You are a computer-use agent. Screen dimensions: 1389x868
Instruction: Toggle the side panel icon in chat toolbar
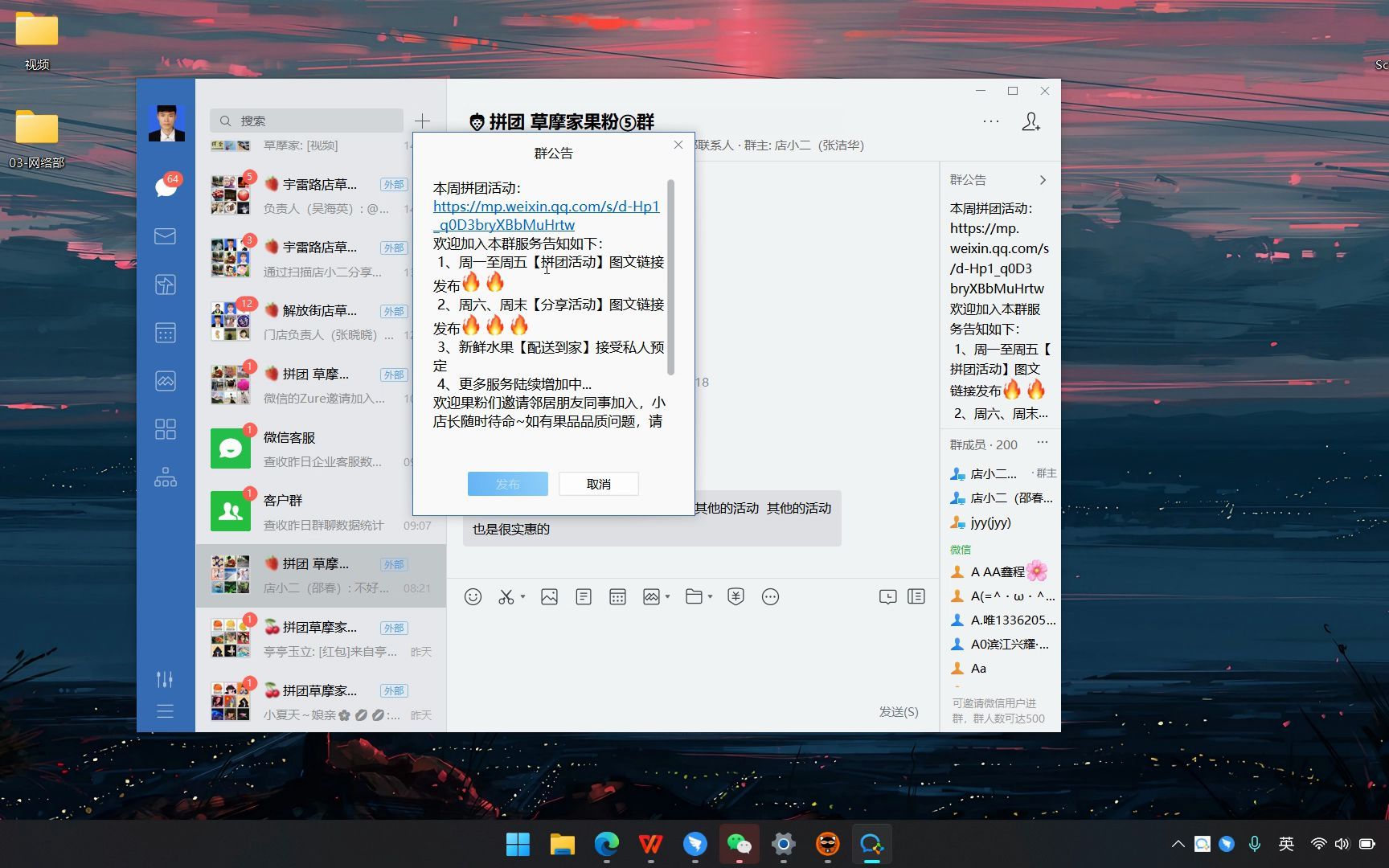(x=916, y=596)
